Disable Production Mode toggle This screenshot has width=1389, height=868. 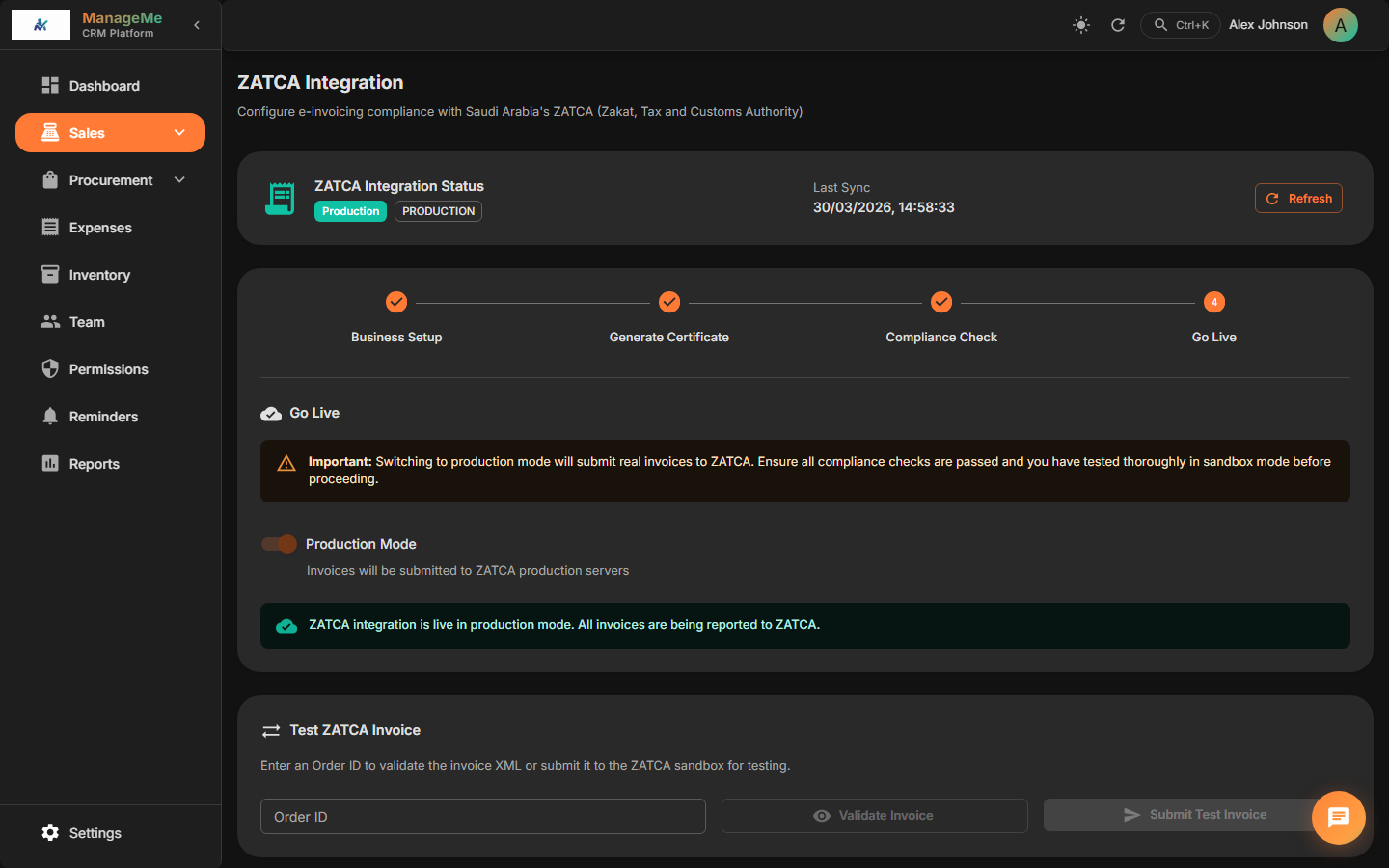click(x=279, y=543)
